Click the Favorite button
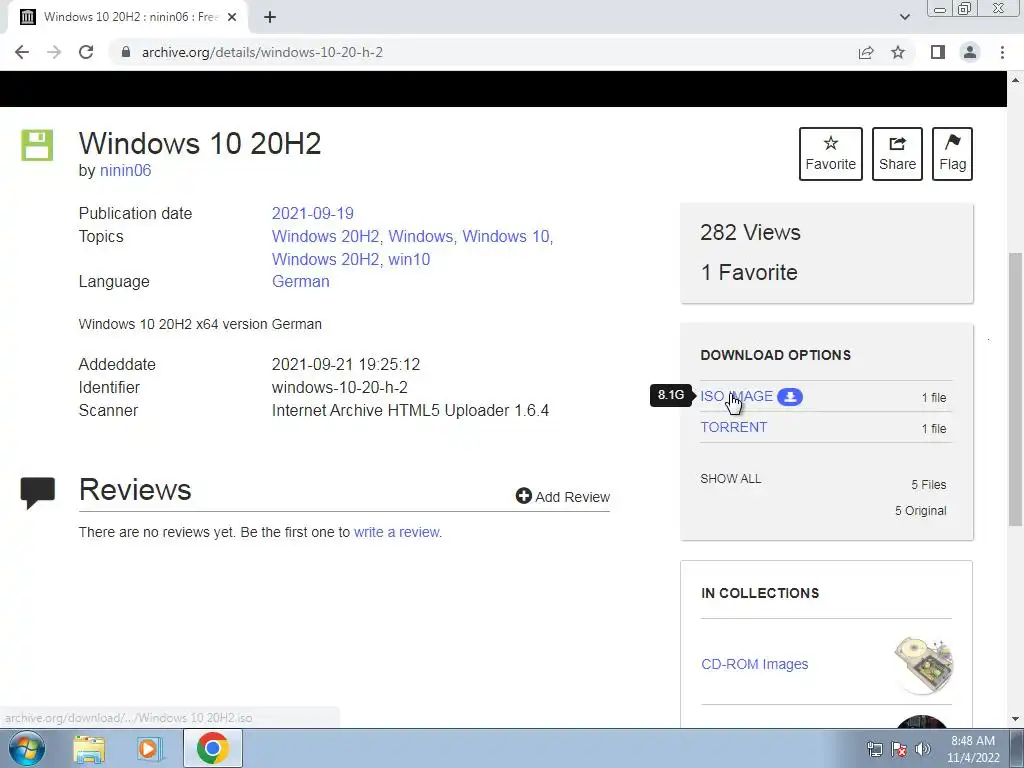Viewport: 1024px width, 768px height. point(831,153)
